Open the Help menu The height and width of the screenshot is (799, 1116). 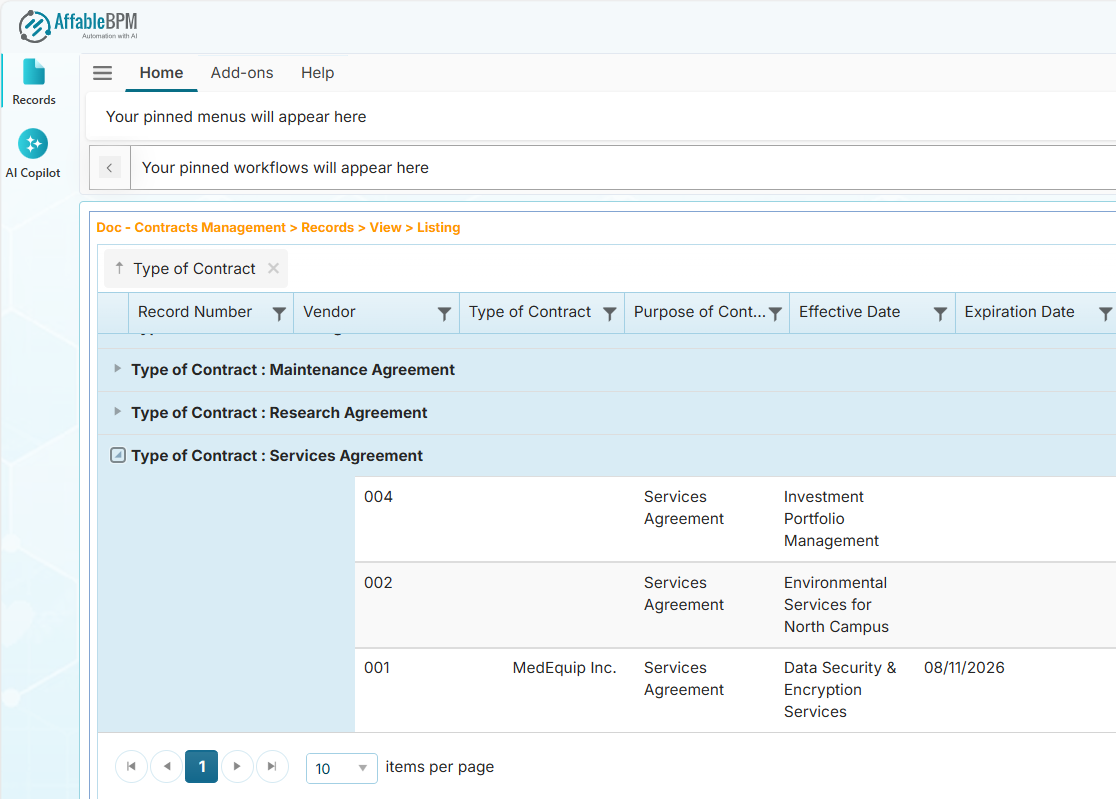click(317, 72)
